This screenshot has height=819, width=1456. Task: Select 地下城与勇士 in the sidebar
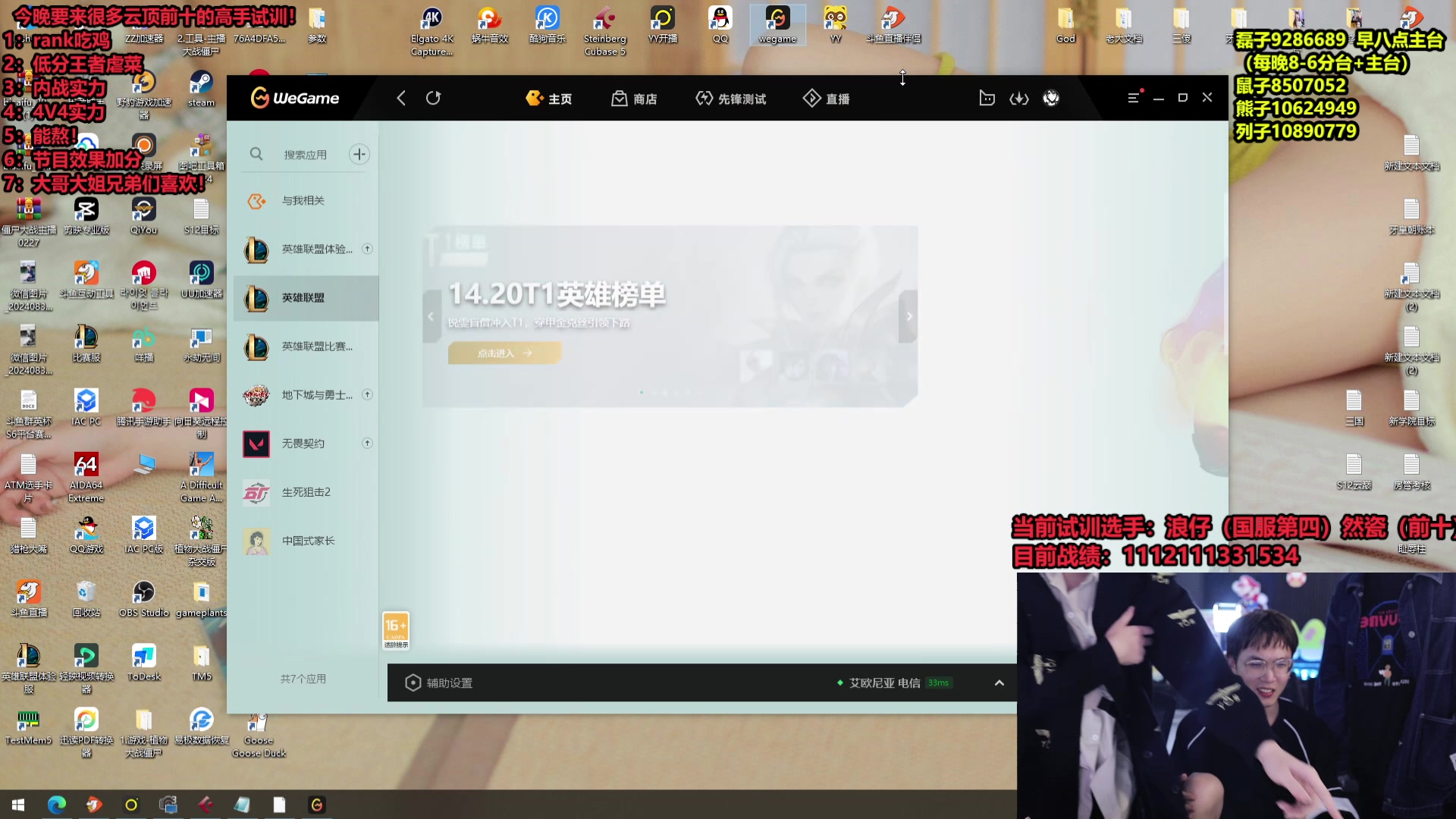(306, 395)
